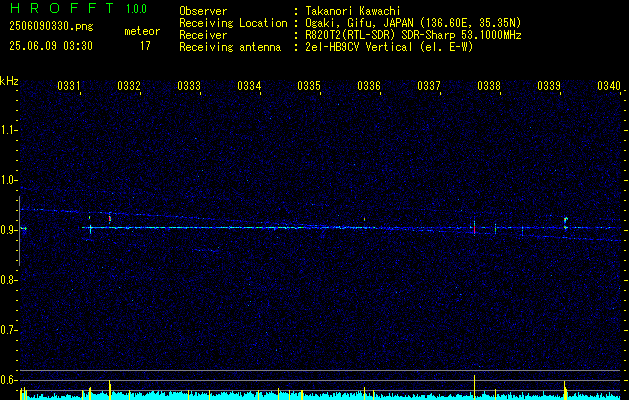Click time marker 0333

point(189,85)
